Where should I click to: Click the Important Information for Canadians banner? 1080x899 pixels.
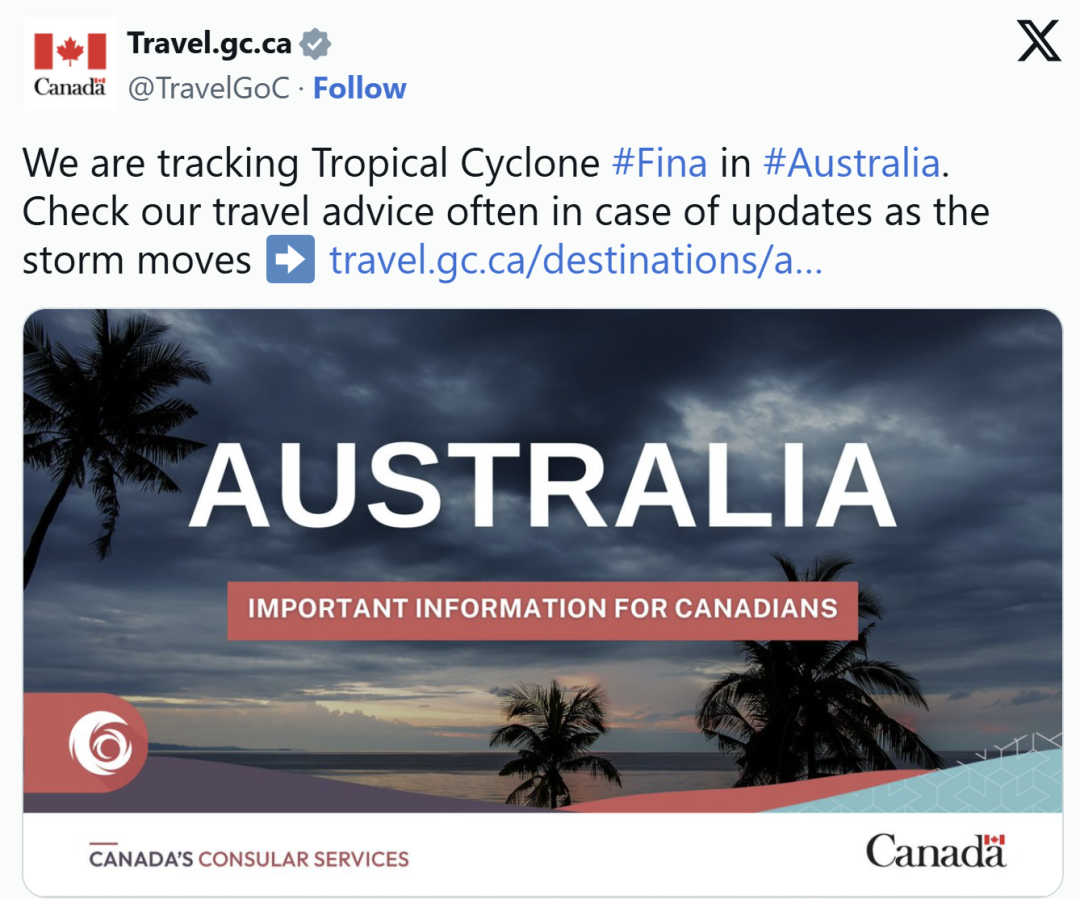pyautogui.click(x=542, y=609)
